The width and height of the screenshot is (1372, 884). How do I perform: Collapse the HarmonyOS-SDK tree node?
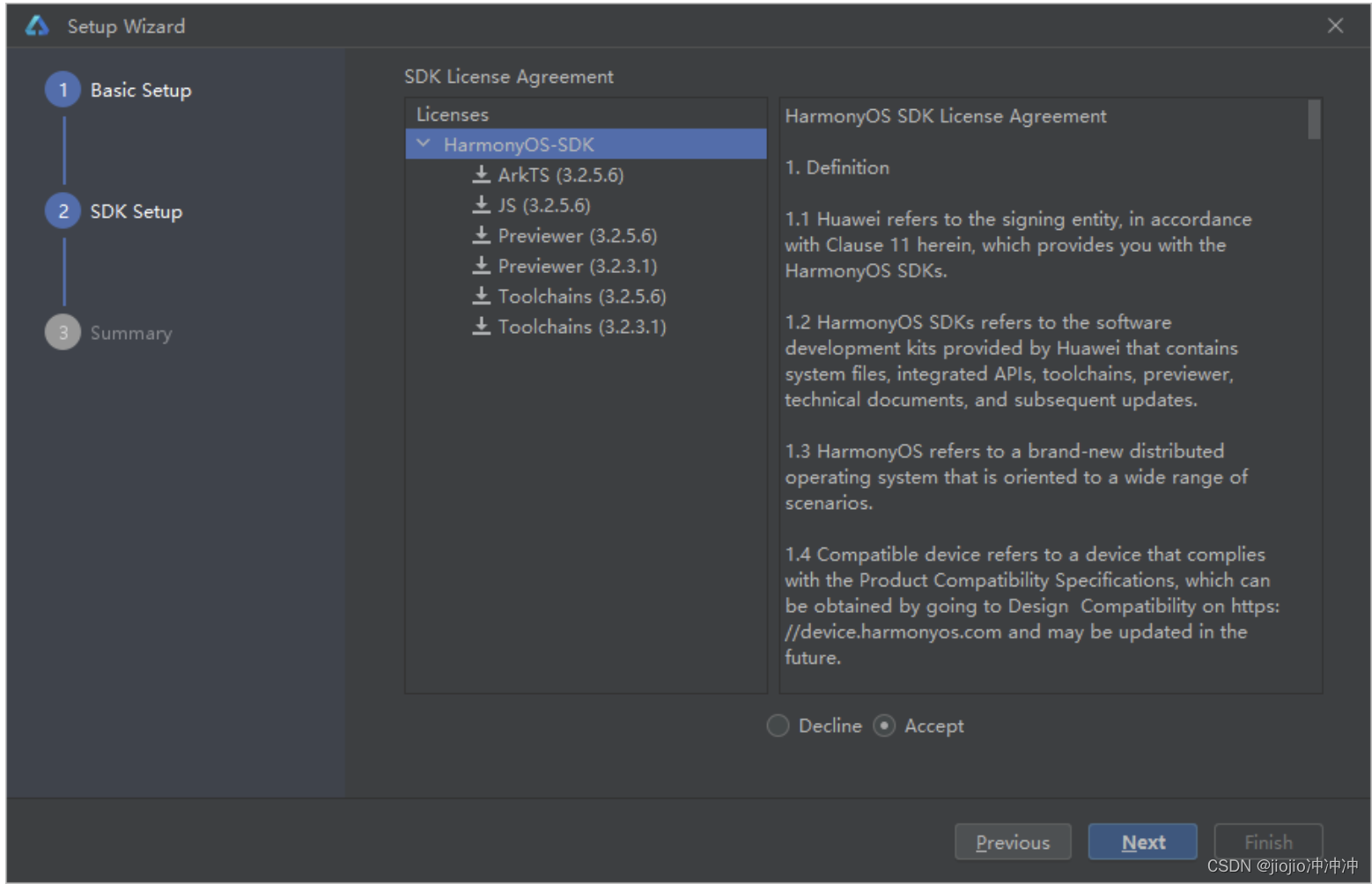point(424,144)
